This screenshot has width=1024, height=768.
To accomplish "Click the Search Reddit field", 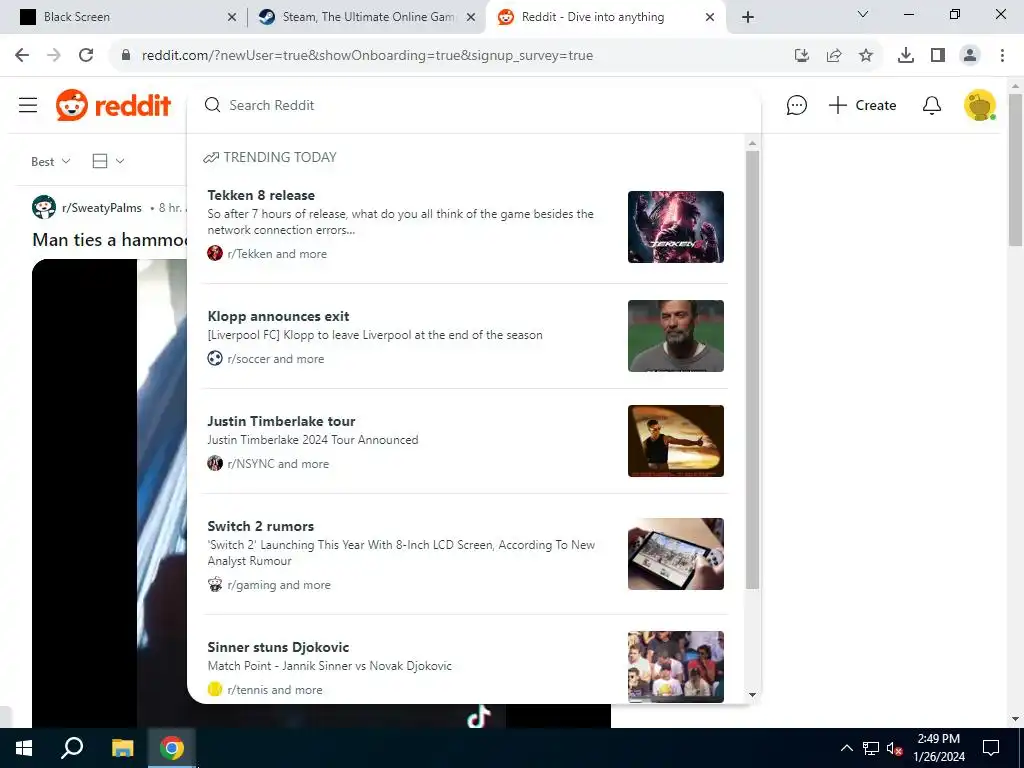I will [473, 105].
